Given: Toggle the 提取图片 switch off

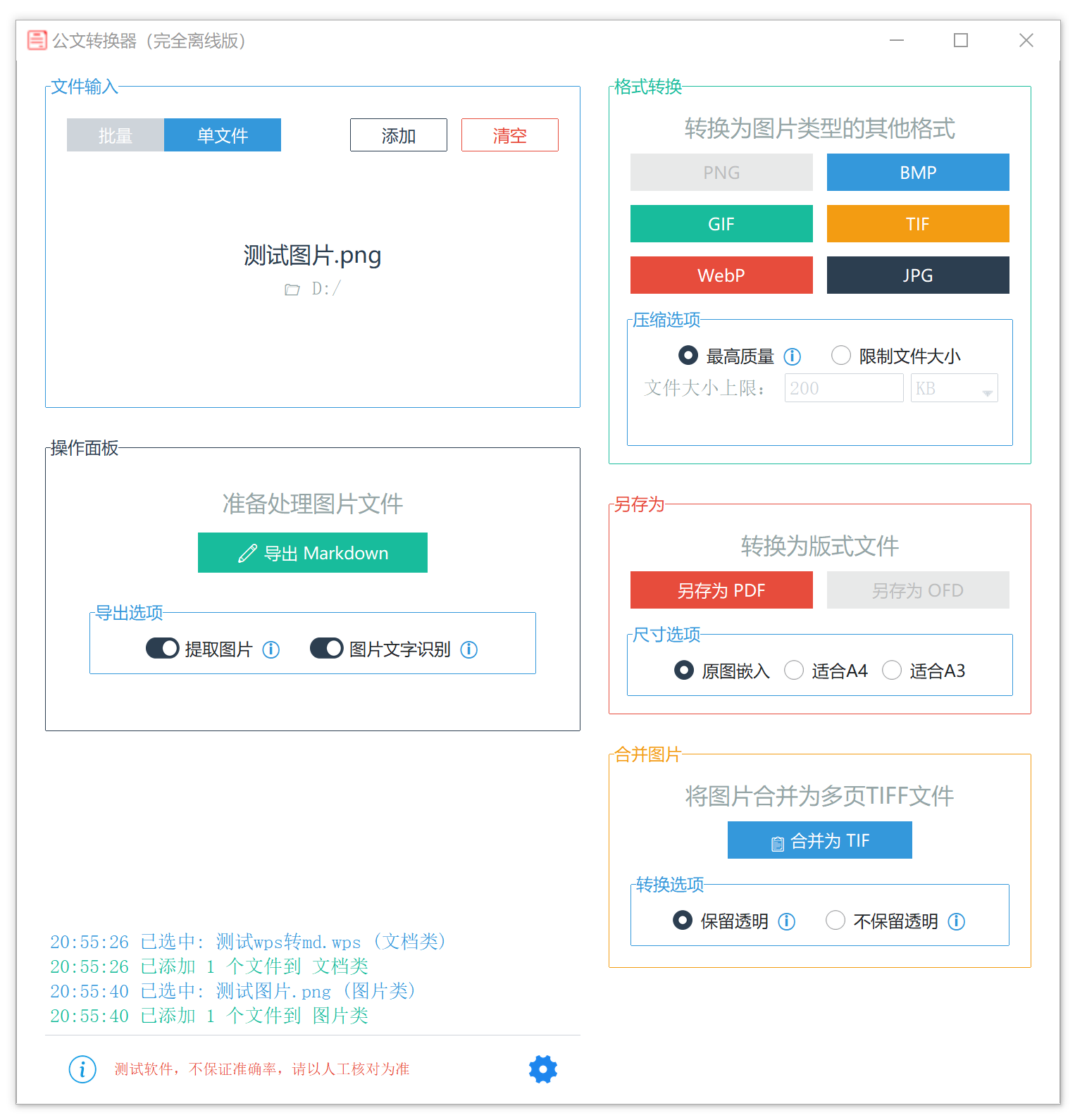Looking at the screenshot, I should coord(162,649).
